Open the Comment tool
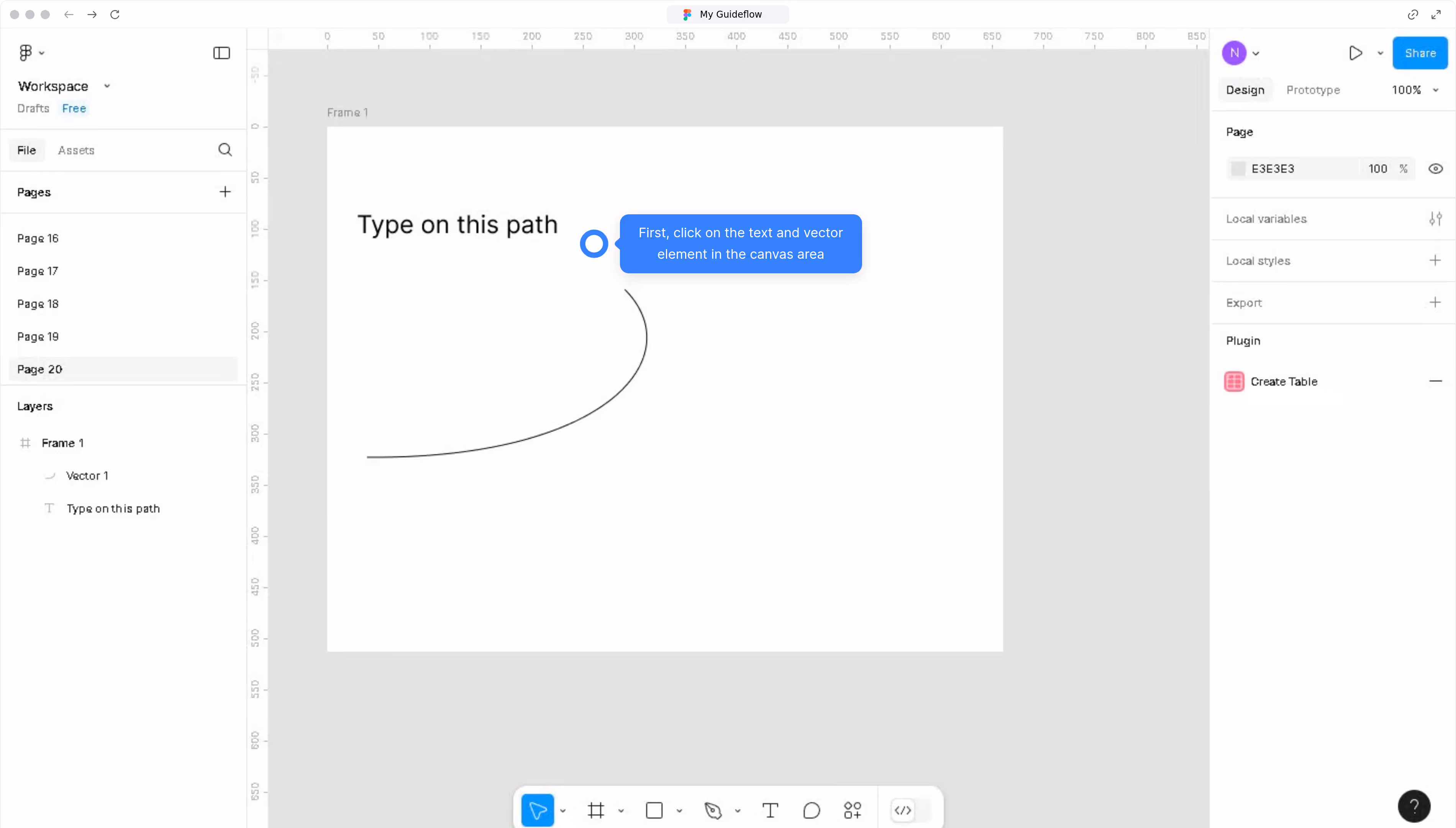 (812, 810)
